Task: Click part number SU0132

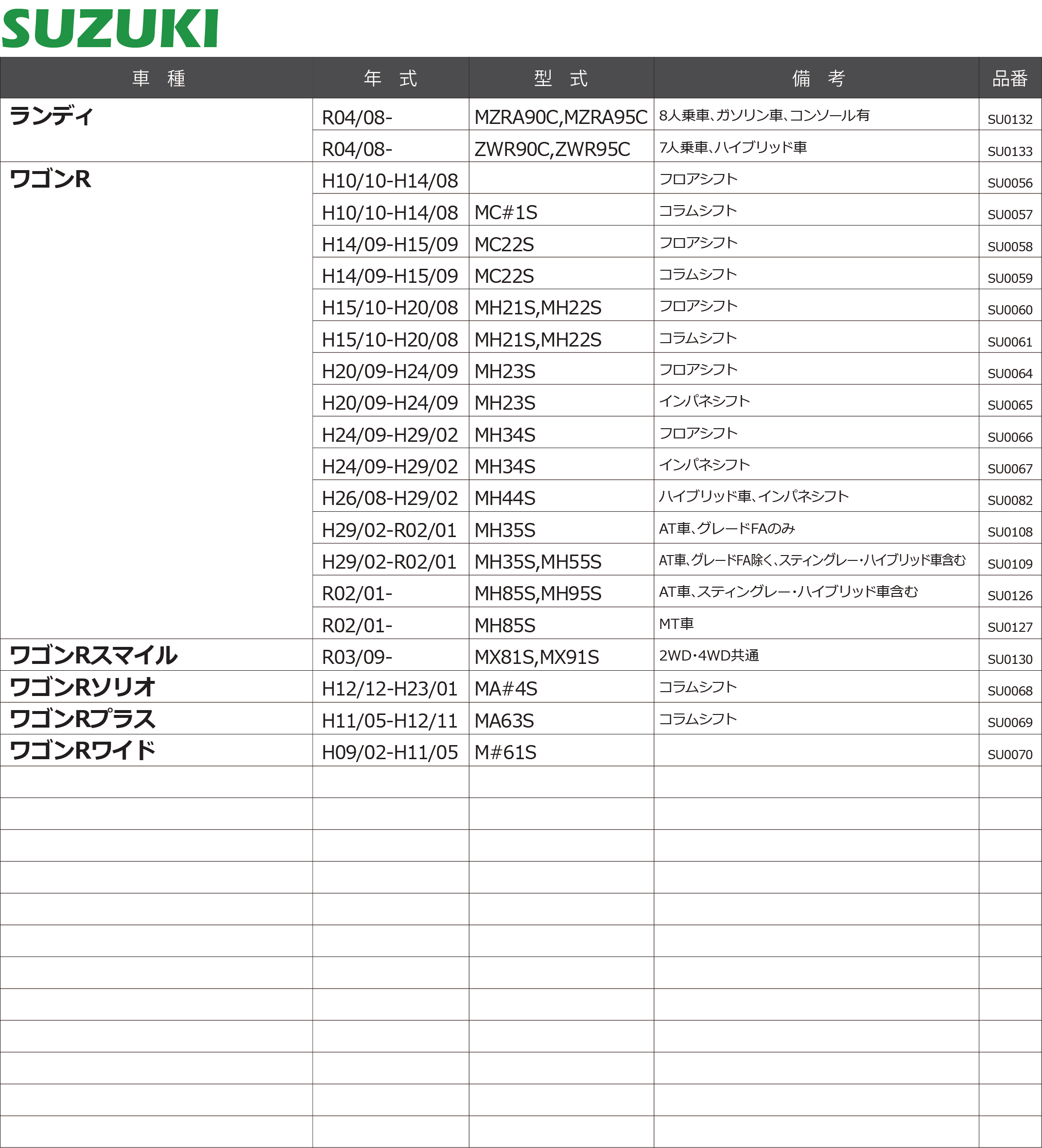Action: 1009,120
